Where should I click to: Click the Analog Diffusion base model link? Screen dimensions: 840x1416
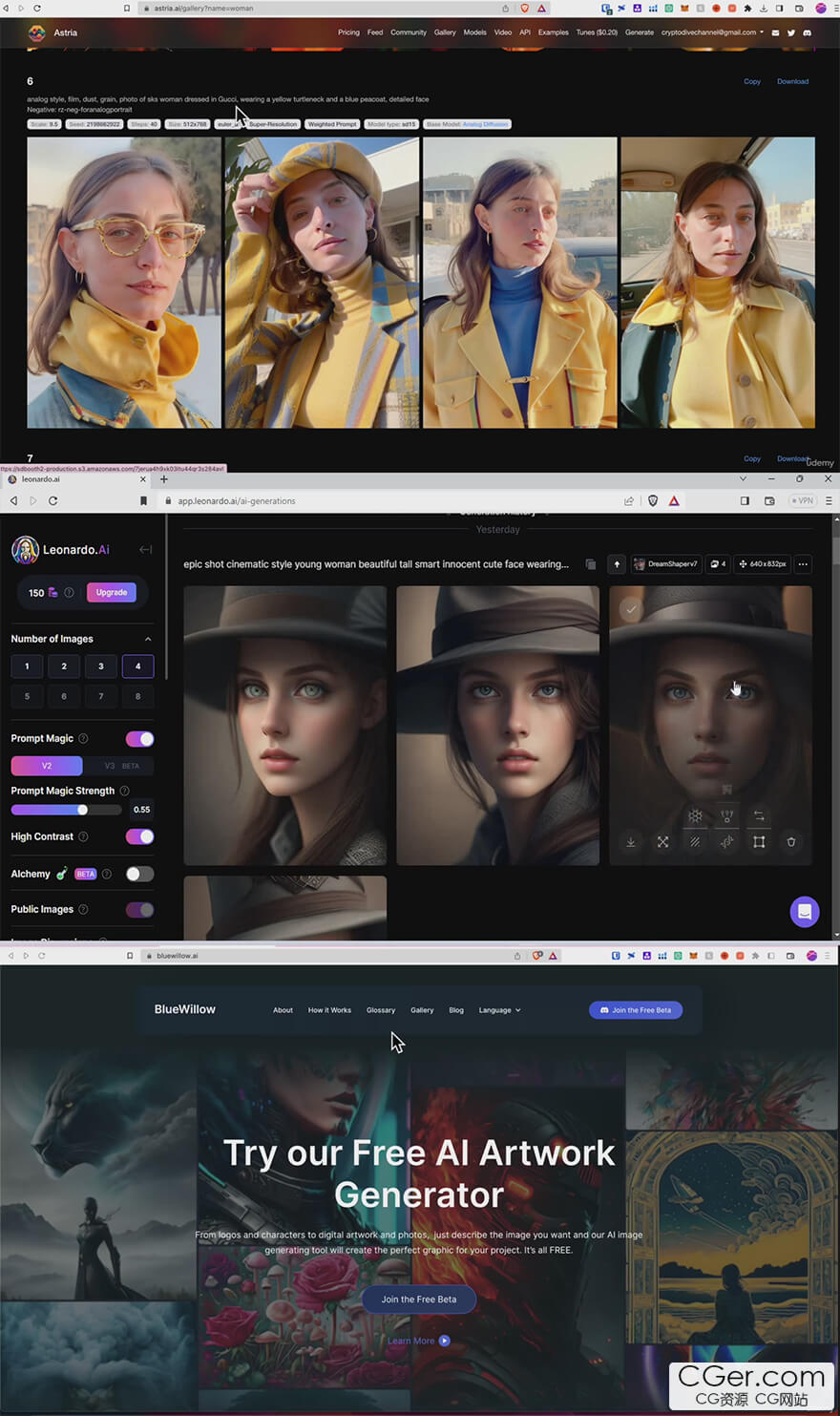pos(483,124)
